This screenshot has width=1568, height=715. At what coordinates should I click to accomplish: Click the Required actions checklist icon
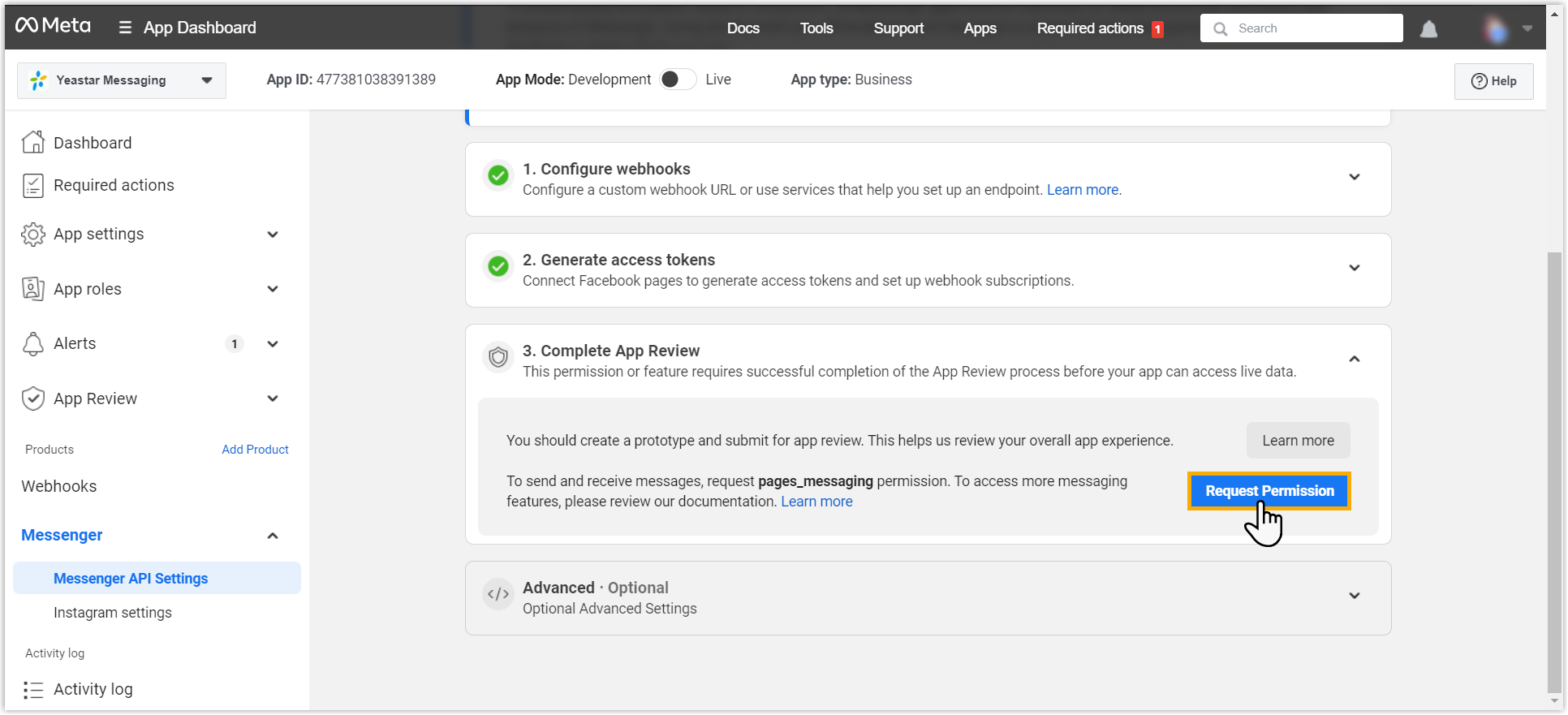click(x=33, y=185)
